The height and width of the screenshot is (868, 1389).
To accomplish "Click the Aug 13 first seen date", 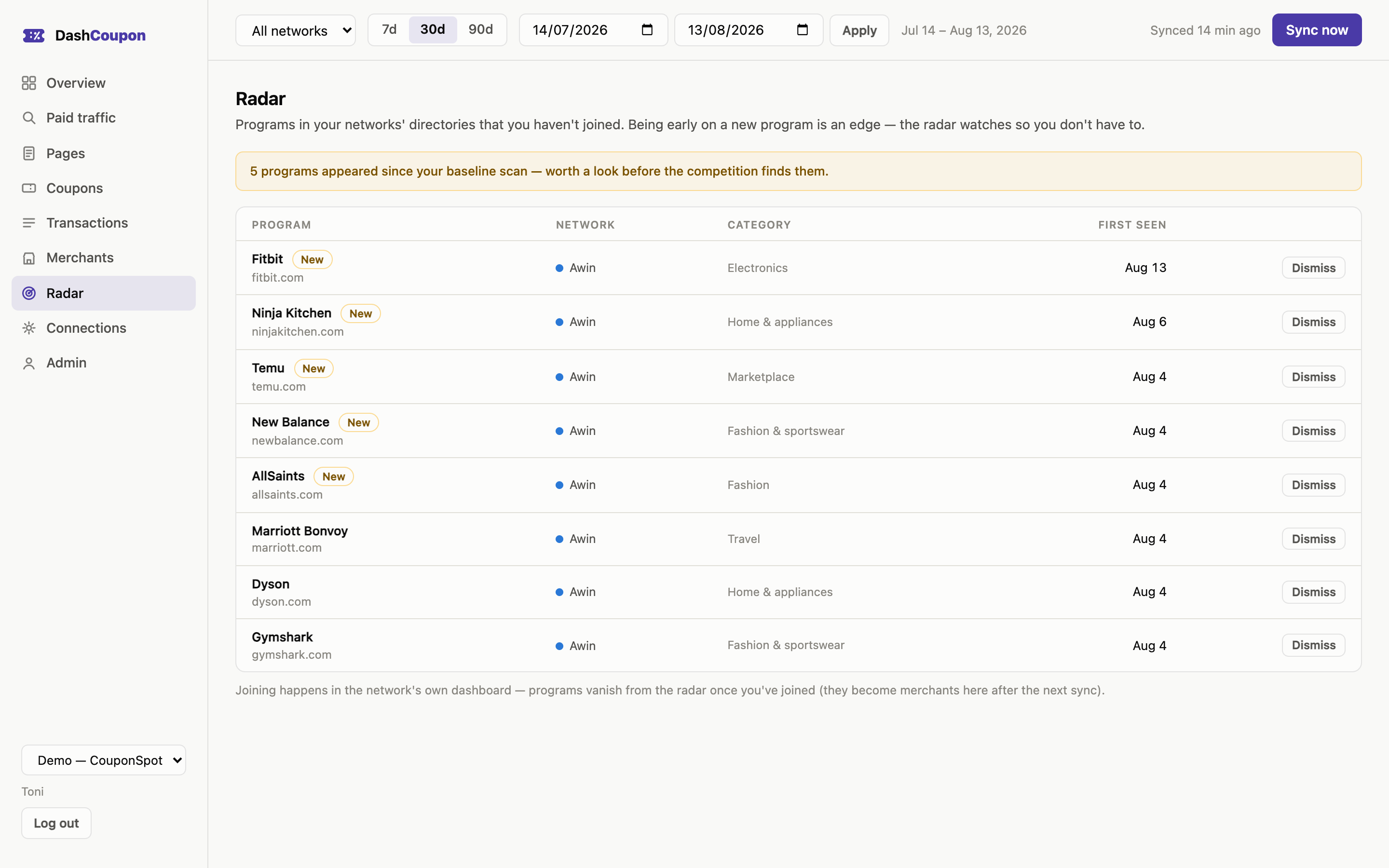I will [x=1145, y=268].
